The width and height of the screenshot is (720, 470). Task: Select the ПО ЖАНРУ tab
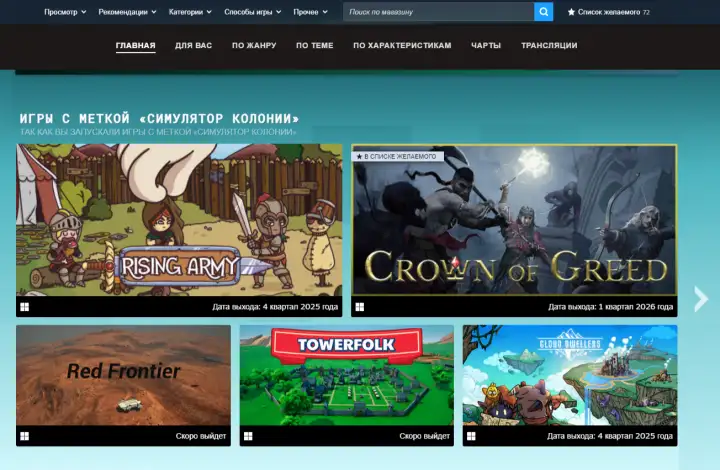point(254,46)
